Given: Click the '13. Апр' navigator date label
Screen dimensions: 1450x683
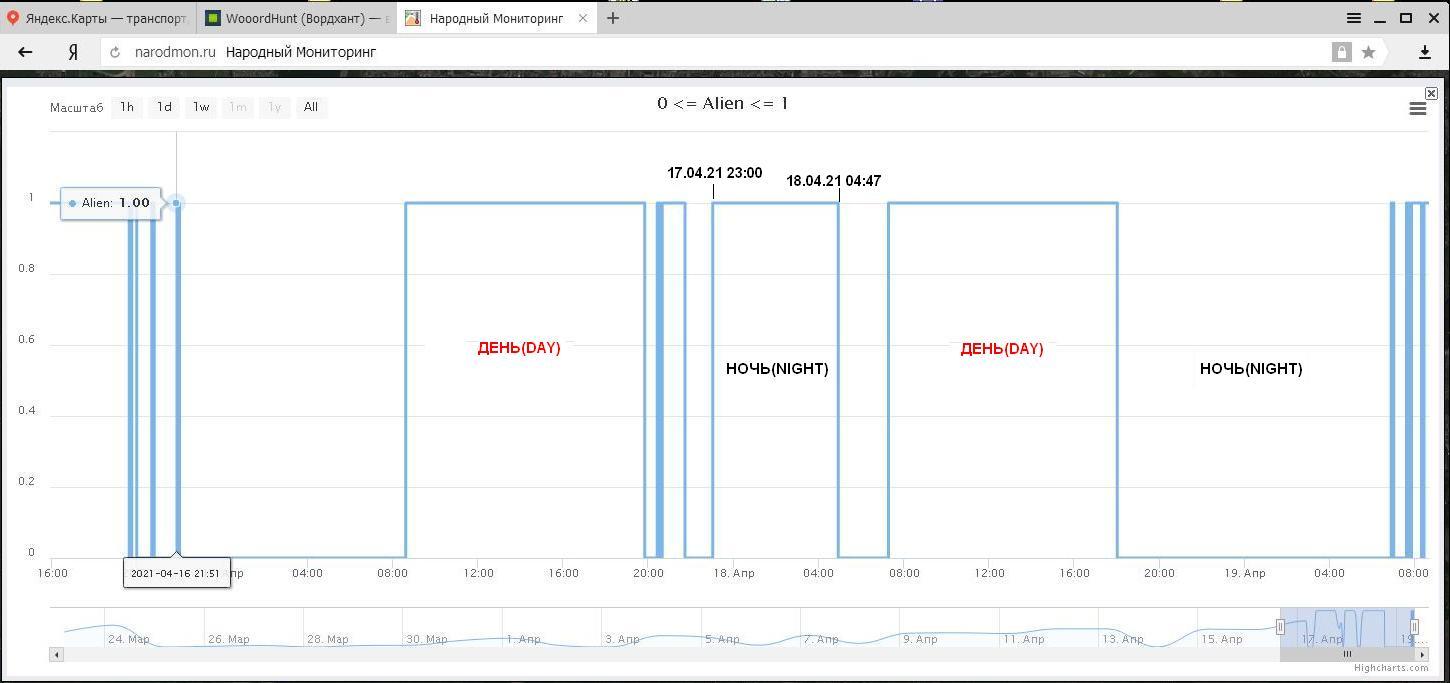Looking at the screenshot, I should point(1122,639).
